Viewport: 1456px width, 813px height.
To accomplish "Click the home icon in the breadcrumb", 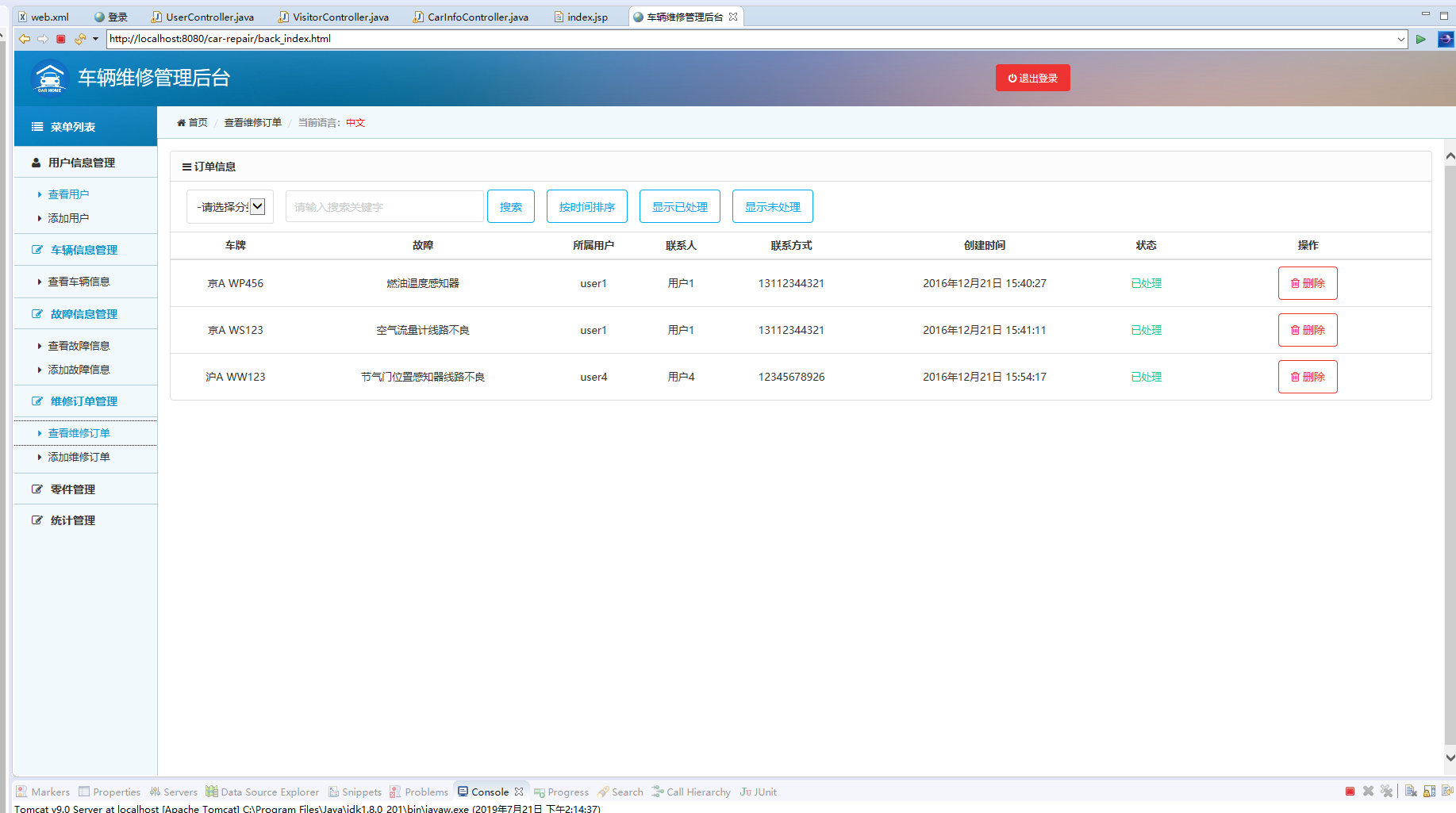I will (182, 122).
